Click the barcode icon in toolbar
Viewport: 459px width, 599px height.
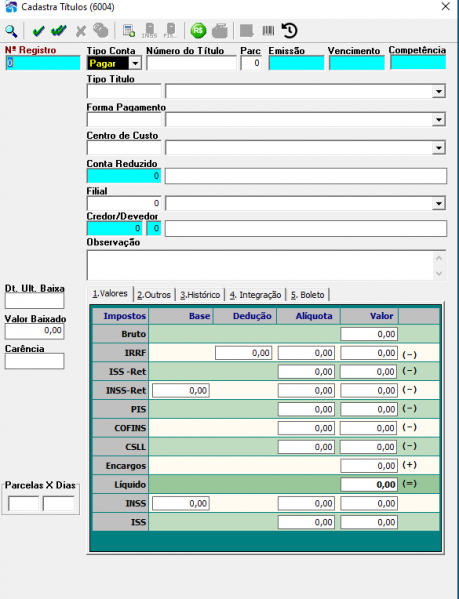[268, 31]
